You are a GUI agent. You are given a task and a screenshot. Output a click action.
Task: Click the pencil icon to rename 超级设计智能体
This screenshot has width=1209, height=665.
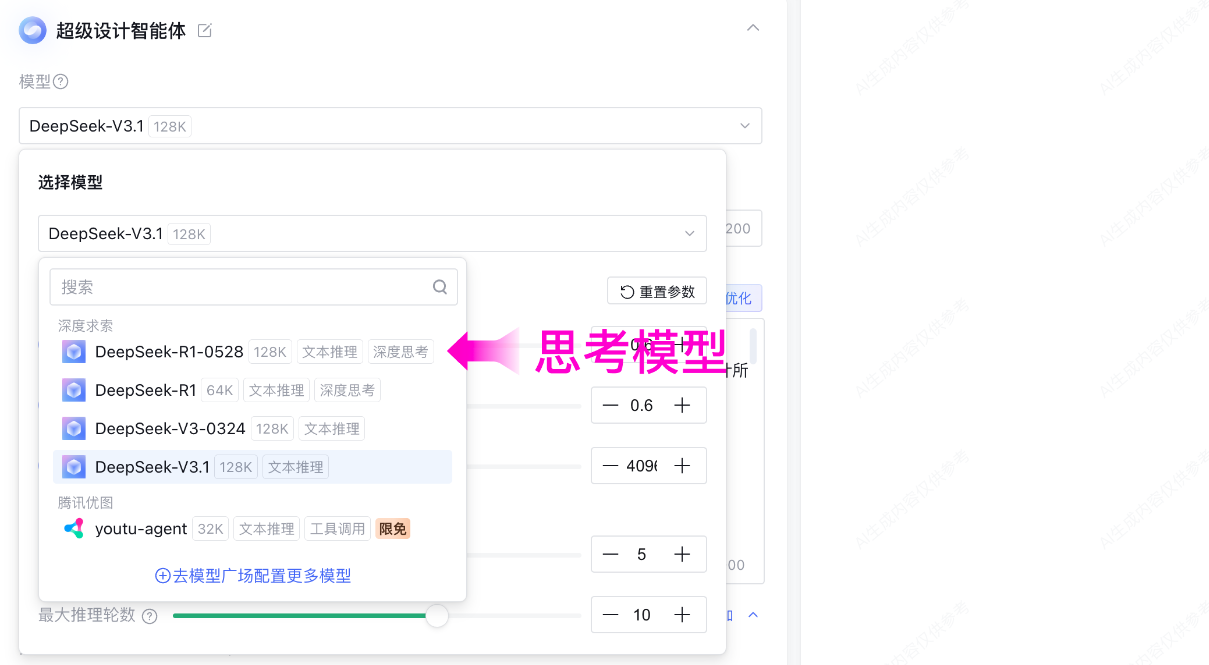tap(204, 31)
